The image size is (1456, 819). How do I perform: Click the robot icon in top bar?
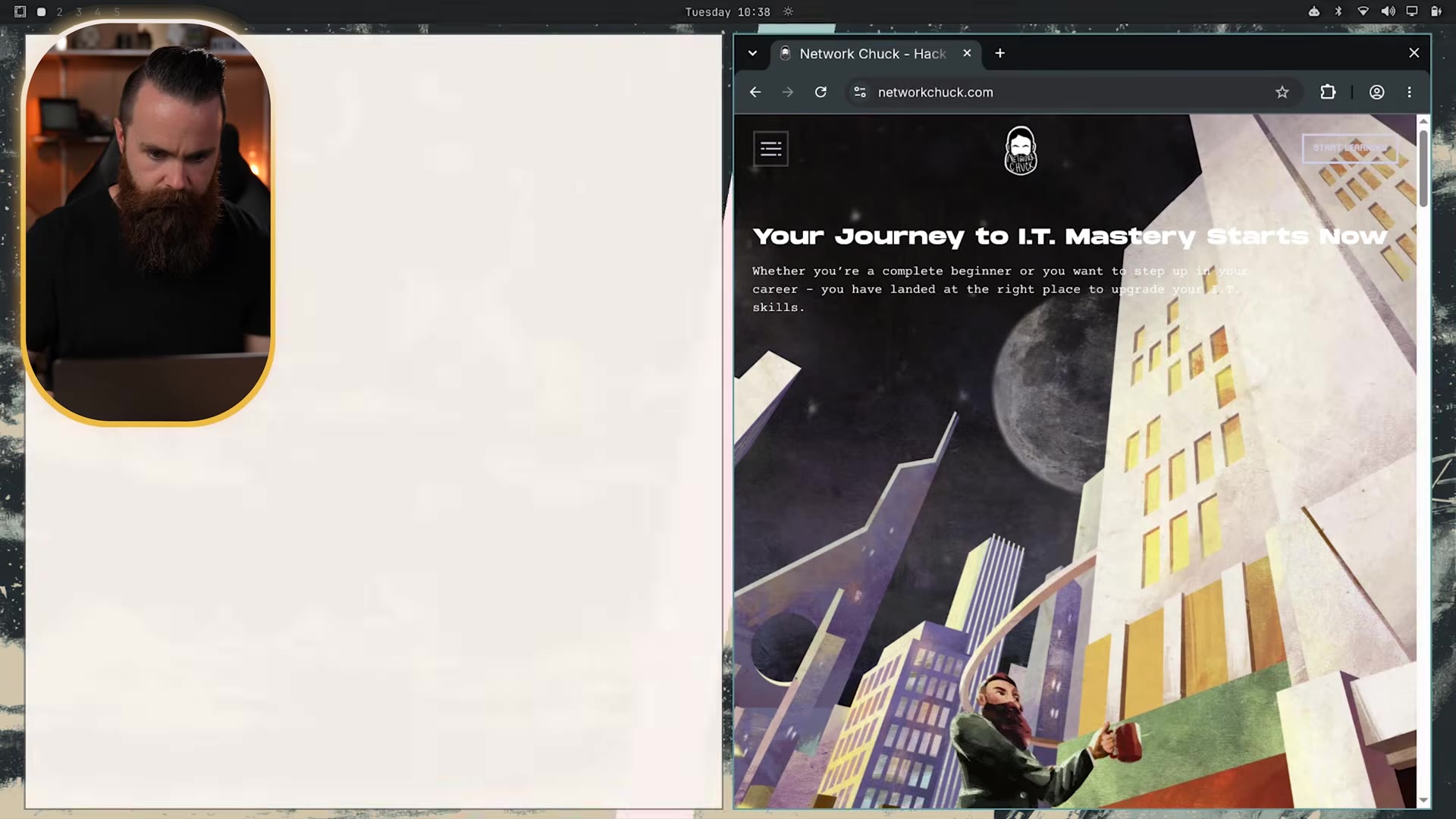tap(1314, 11)
